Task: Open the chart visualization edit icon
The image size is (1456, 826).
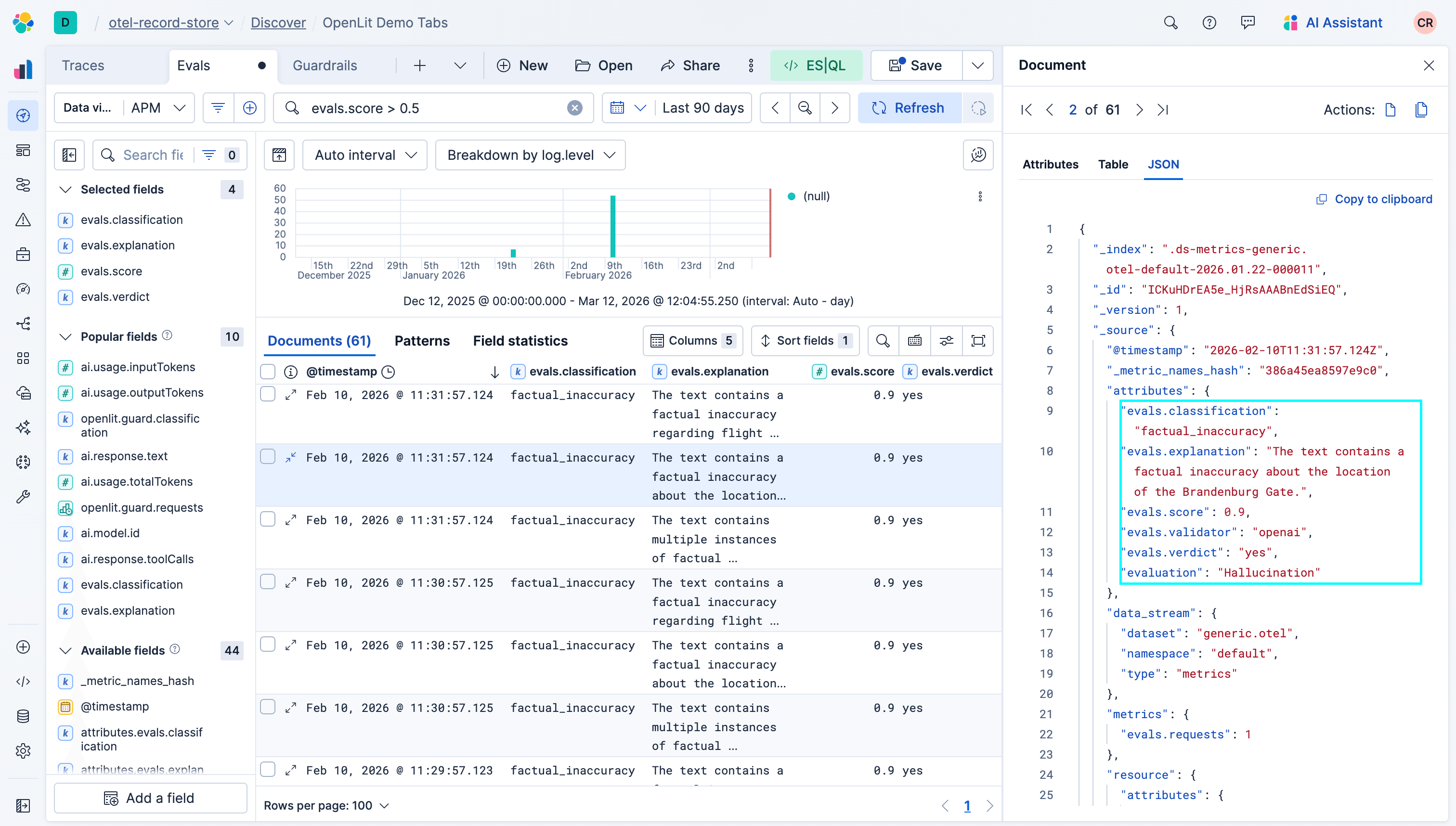Action: pyautogui.click(x=978, y=155)
